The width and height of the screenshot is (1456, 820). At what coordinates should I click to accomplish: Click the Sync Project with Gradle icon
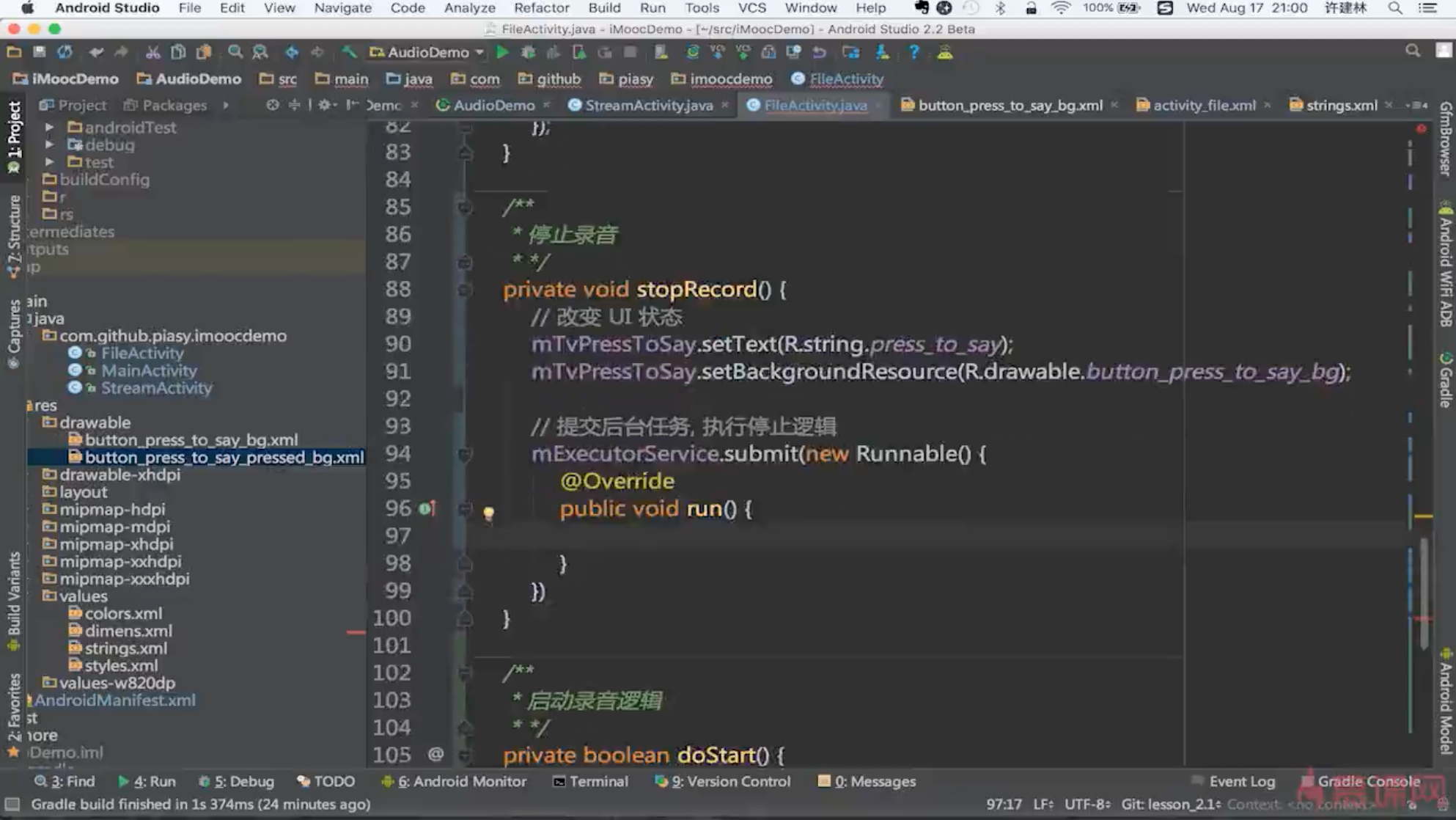692,52
